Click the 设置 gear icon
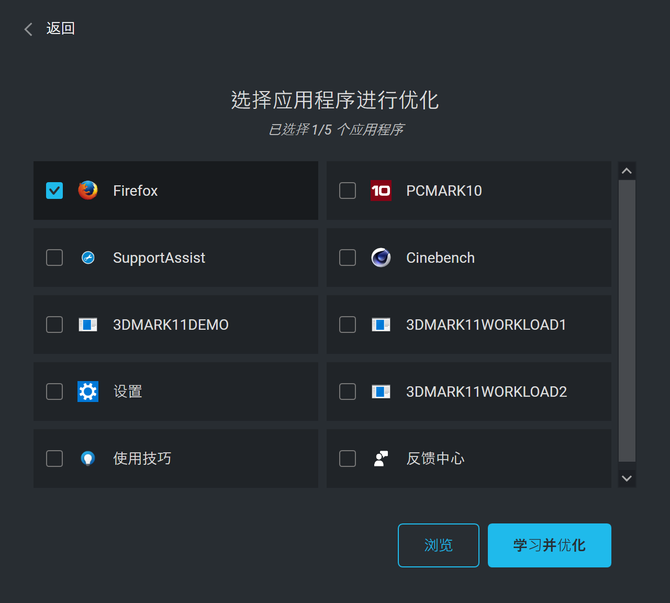This screenshot has height=603, width=670. 88,391
